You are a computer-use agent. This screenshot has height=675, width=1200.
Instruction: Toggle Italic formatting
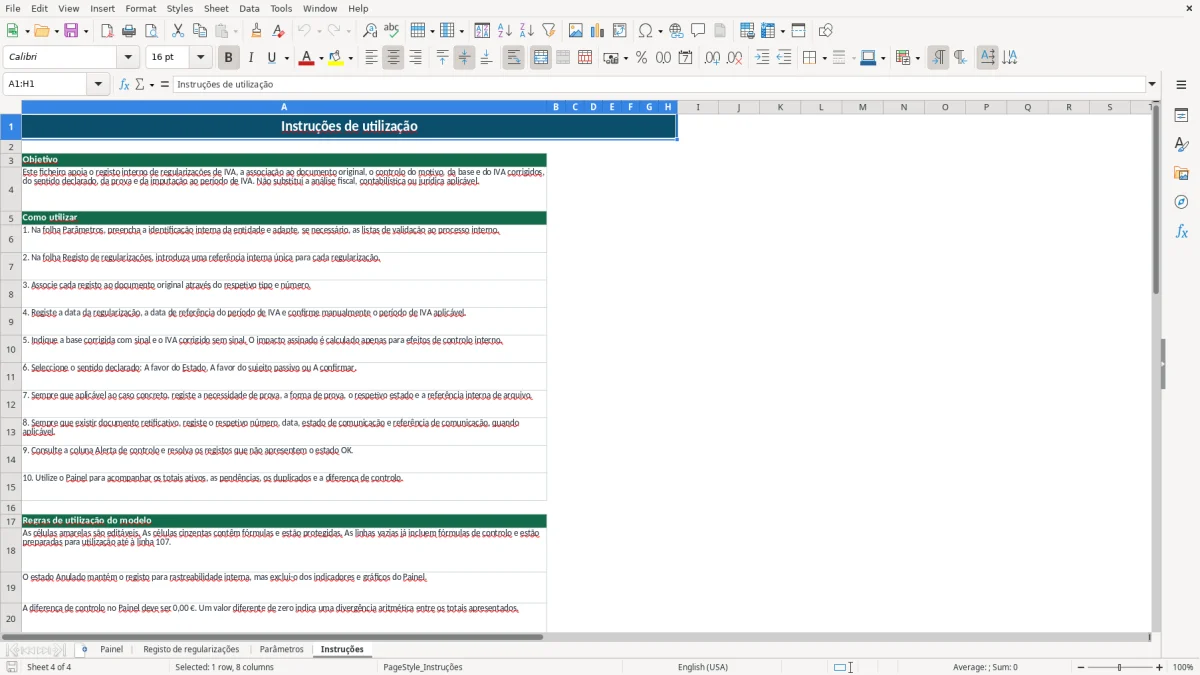(x=251, y=58)
